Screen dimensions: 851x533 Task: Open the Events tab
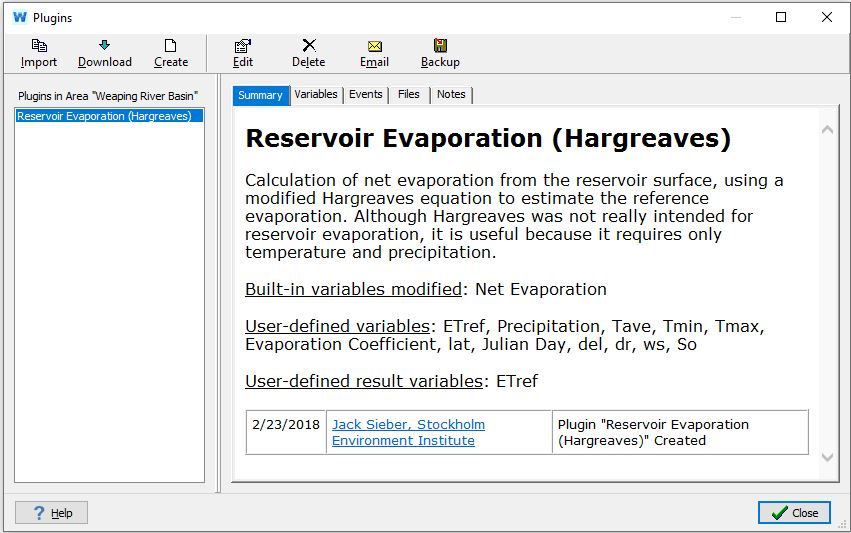coord(366,94)
